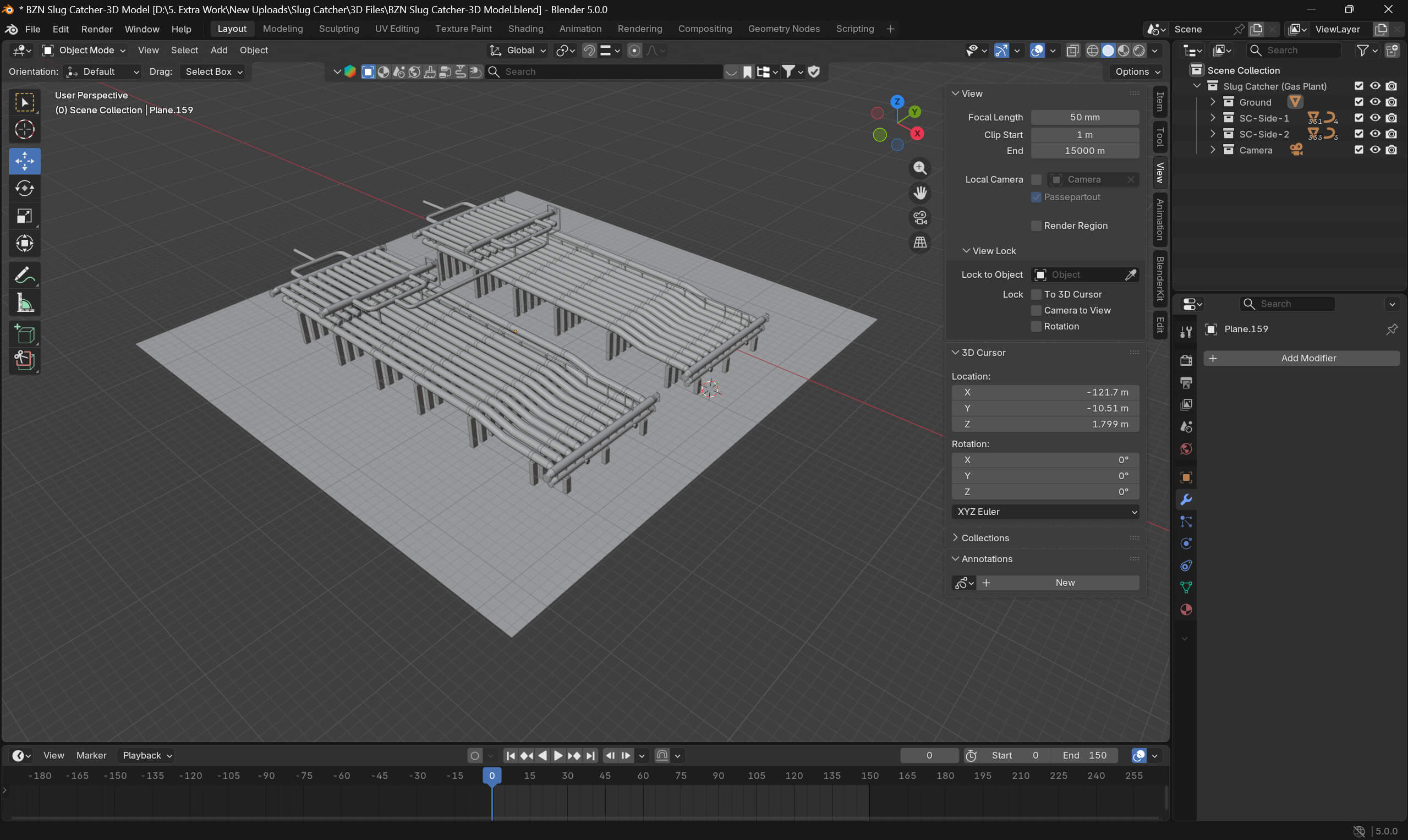This screenshot has height=840, width=1408.
Task: Open the Render properties tab icon
Action: pyautogui.click(x=1186, y=360)
